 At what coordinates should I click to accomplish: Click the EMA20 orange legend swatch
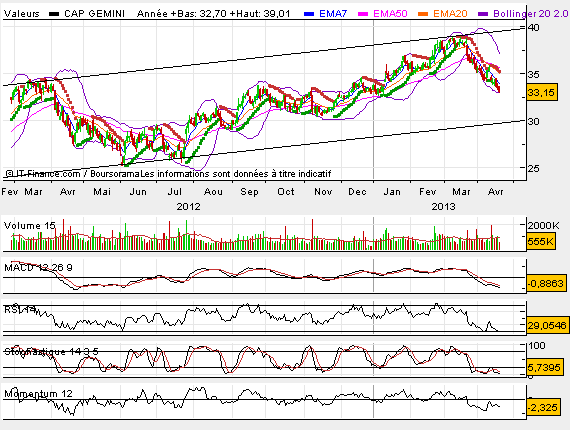pyautogui.click(x=423, y=14)
